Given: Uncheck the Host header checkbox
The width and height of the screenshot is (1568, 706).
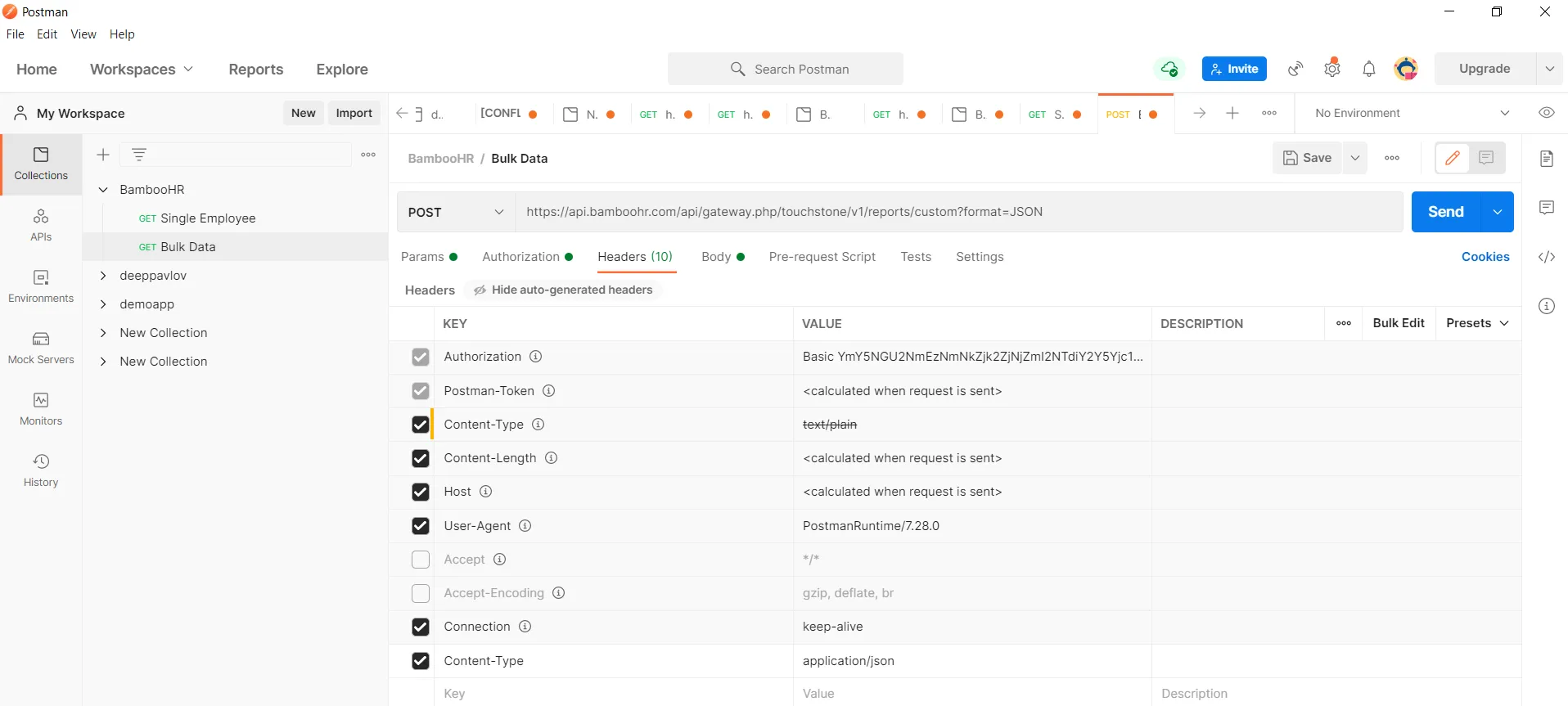Looking at the screenshot, I should tap(421, 492).
